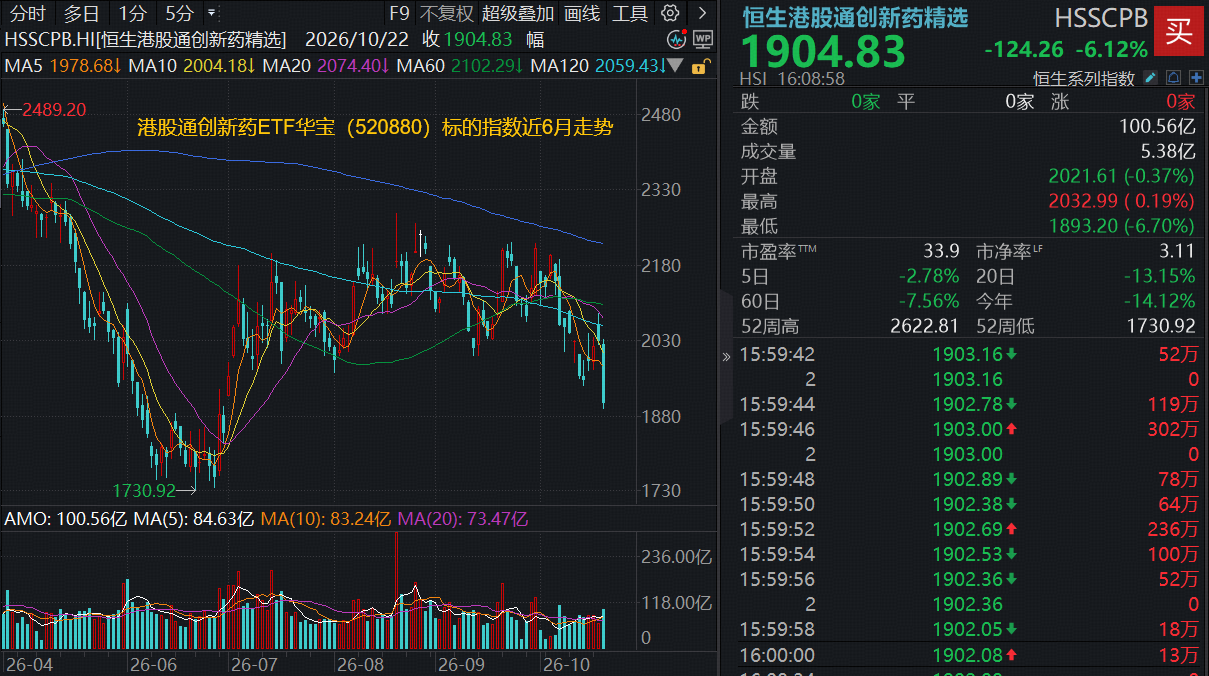Open 超级叠加 overlay menu
The height and width of the screenshot is (676, 1209).
[x=517, y=13]
